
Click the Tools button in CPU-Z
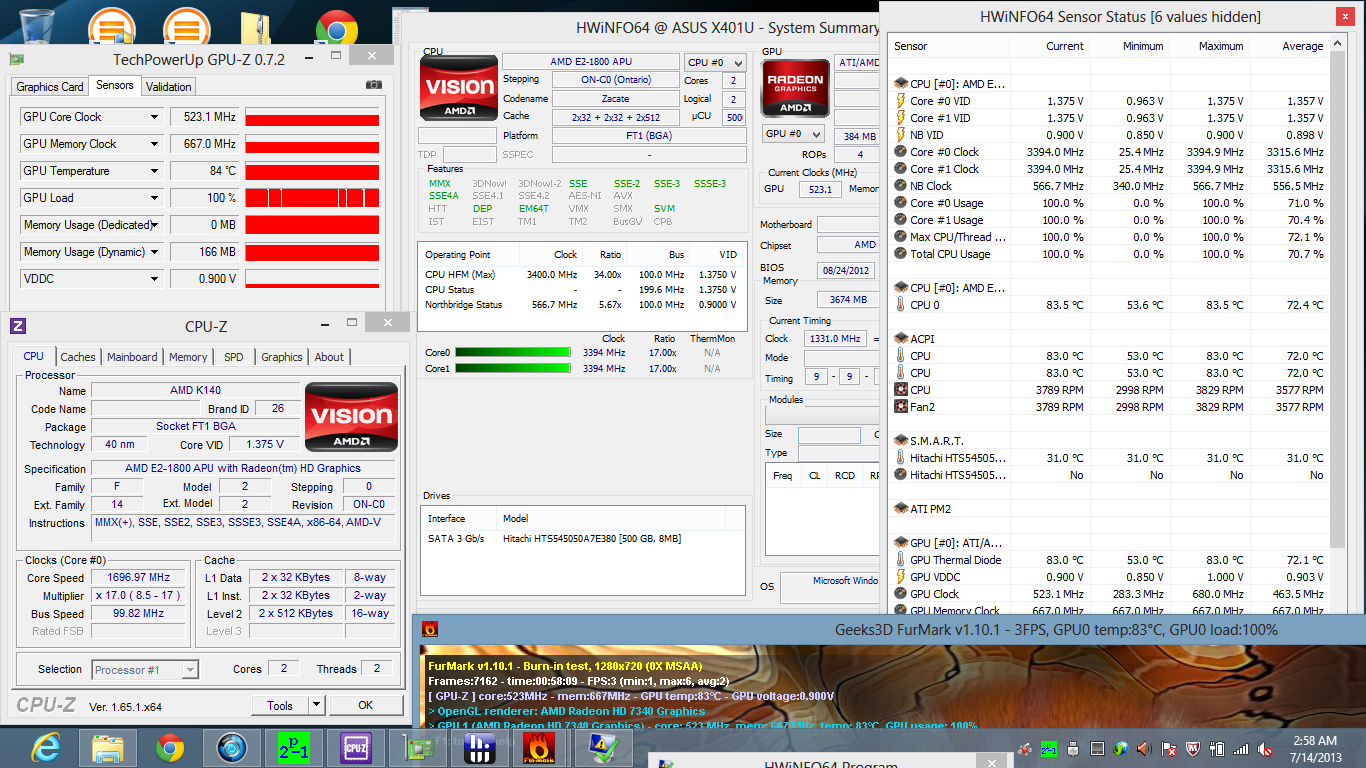tap(280, 705)
